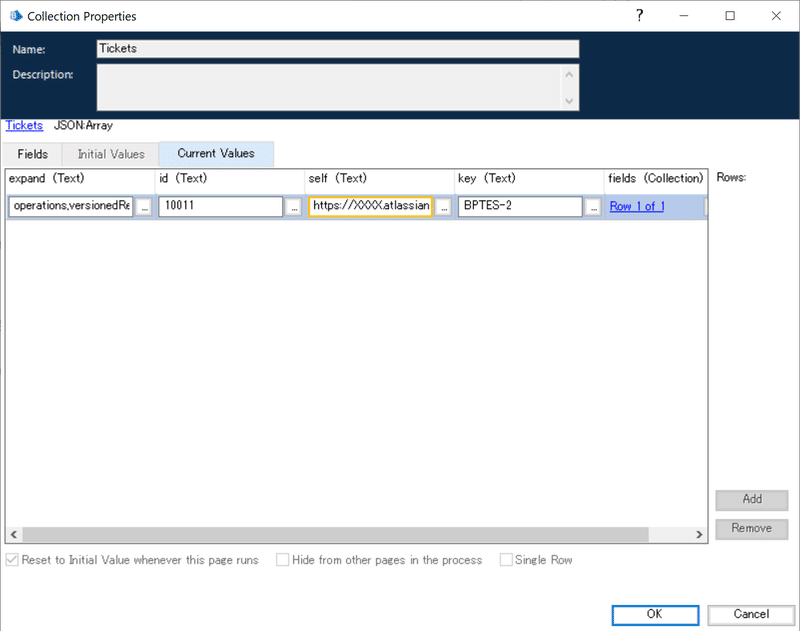Click the expand (Text) column header
Image resolution: width=800 pixels, height=631 pixels.
coord(80,179)
